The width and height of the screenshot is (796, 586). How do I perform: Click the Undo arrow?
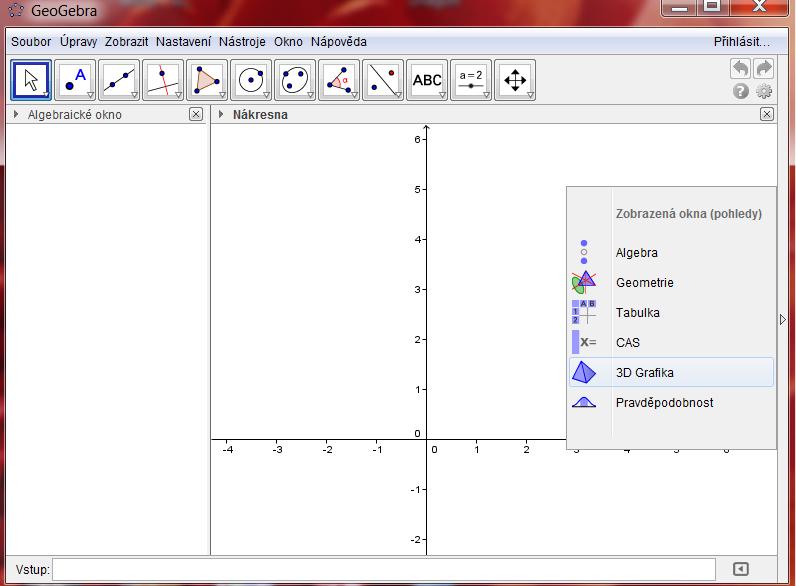click(x=741, y=68)
